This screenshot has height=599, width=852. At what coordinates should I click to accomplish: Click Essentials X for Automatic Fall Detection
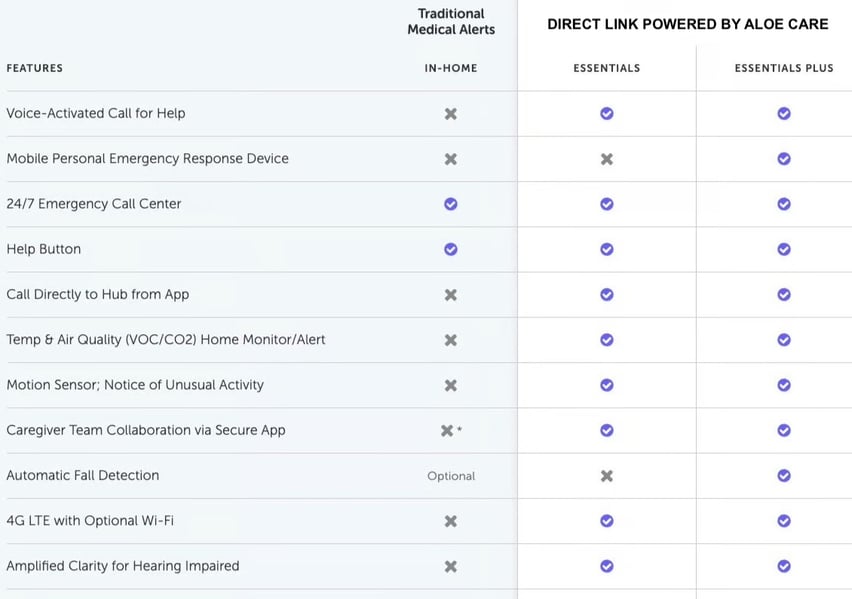(x=606, y=476)
